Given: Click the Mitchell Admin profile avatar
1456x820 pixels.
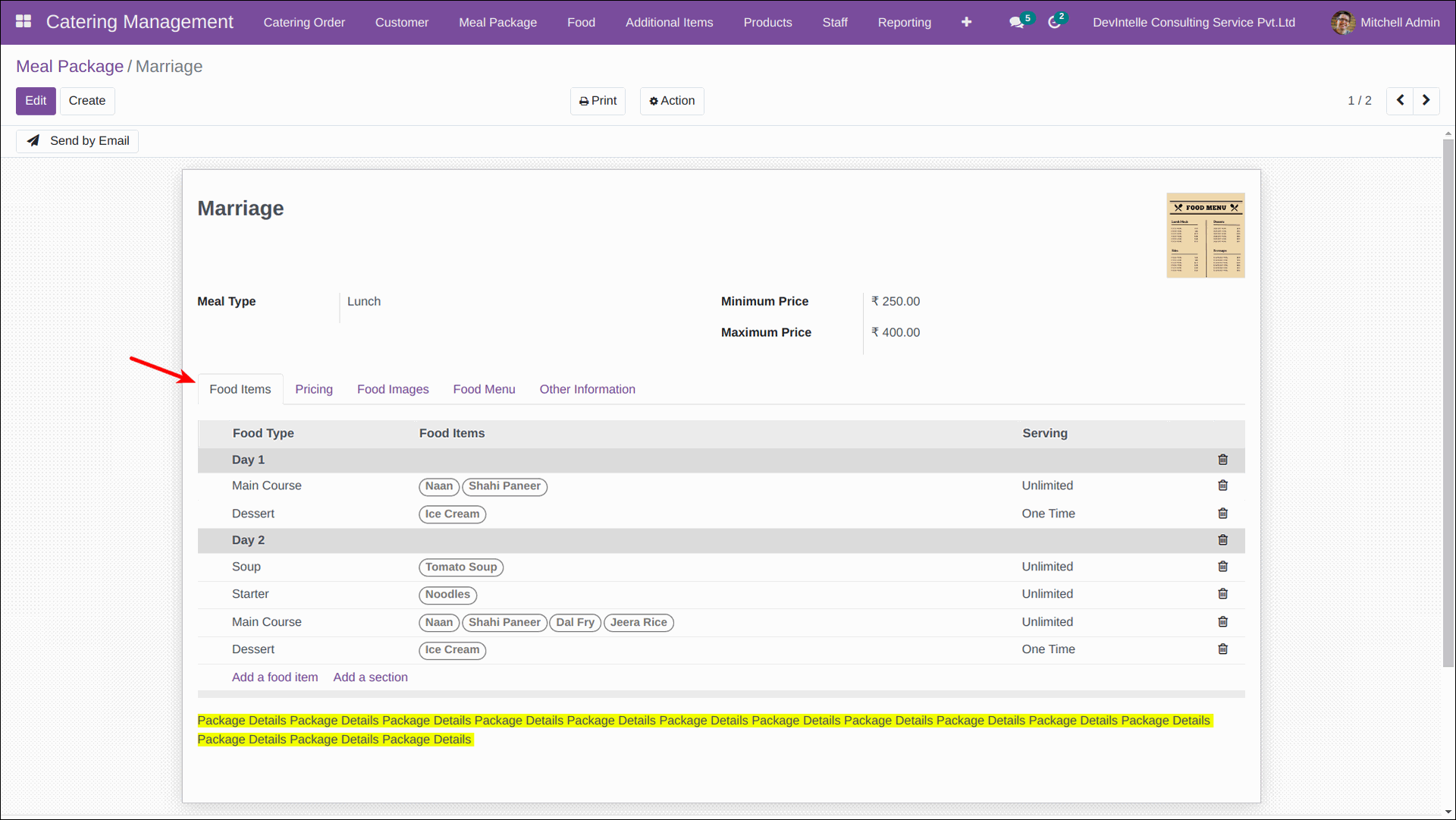Looking at the screenshot, I should tap(1342, 22).
